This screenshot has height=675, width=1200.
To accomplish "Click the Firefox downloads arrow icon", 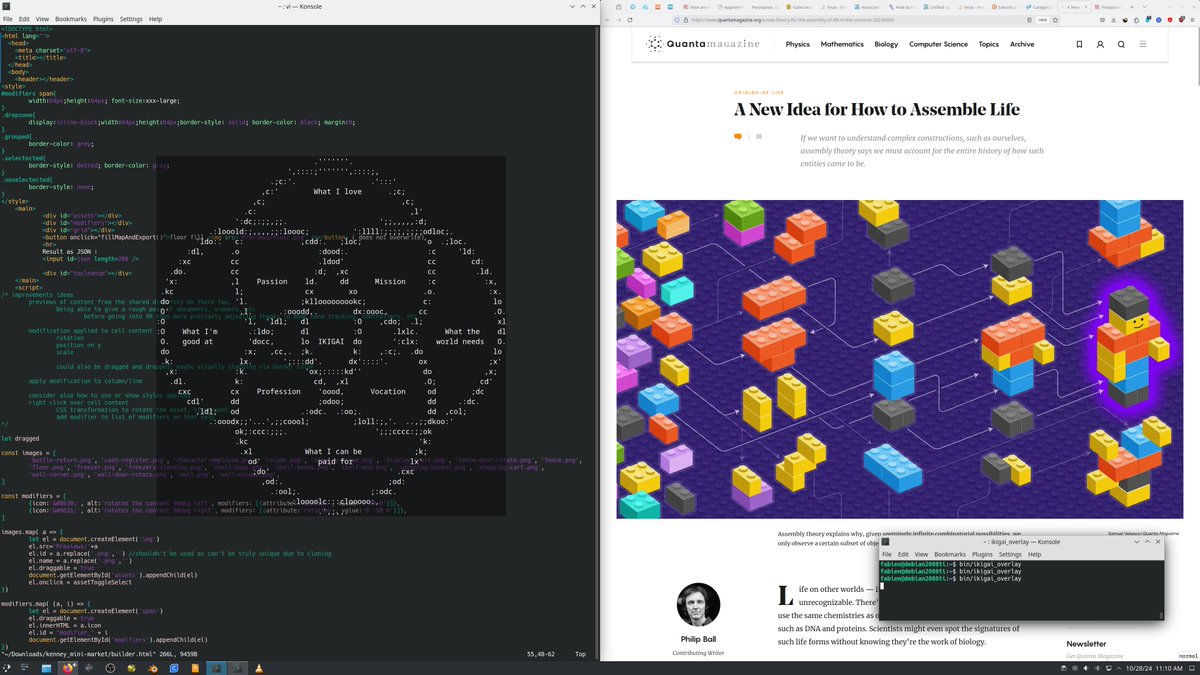I will [x=1113, y=20].
